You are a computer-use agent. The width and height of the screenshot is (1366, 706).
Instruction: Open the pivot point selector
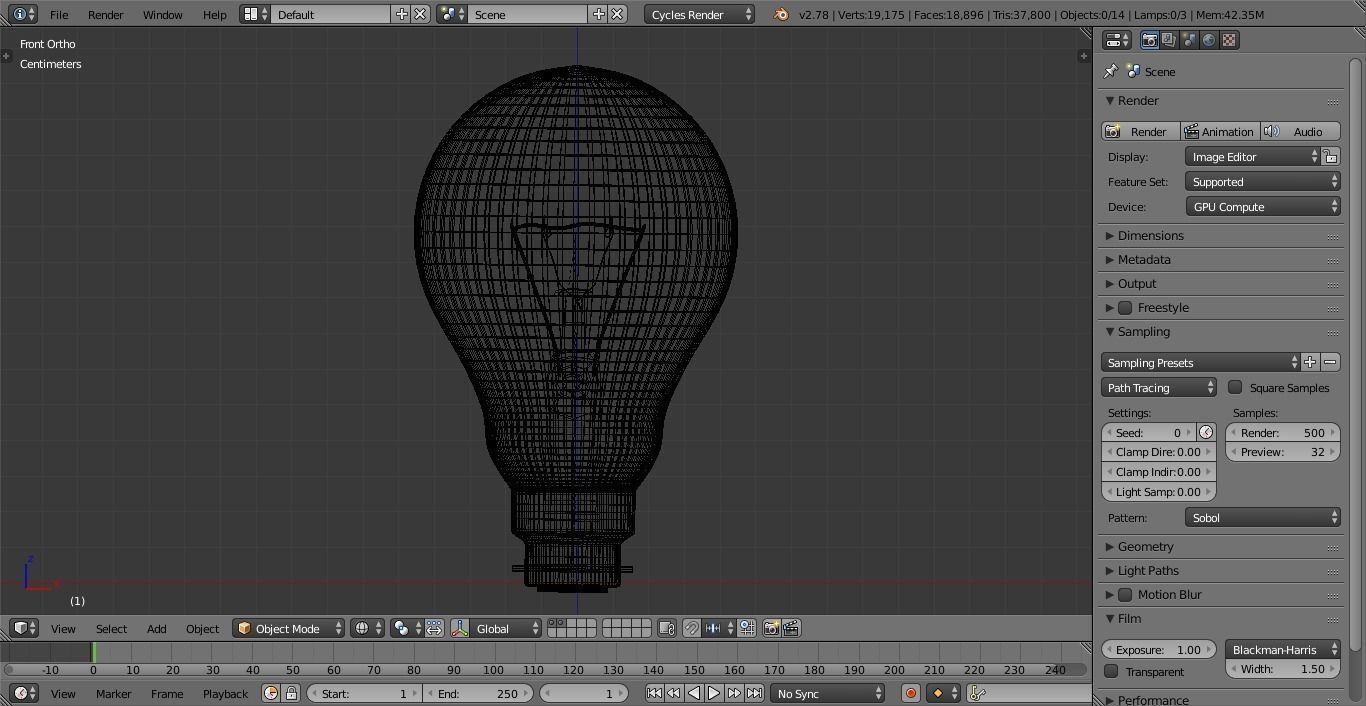click(x=407, y=628)
